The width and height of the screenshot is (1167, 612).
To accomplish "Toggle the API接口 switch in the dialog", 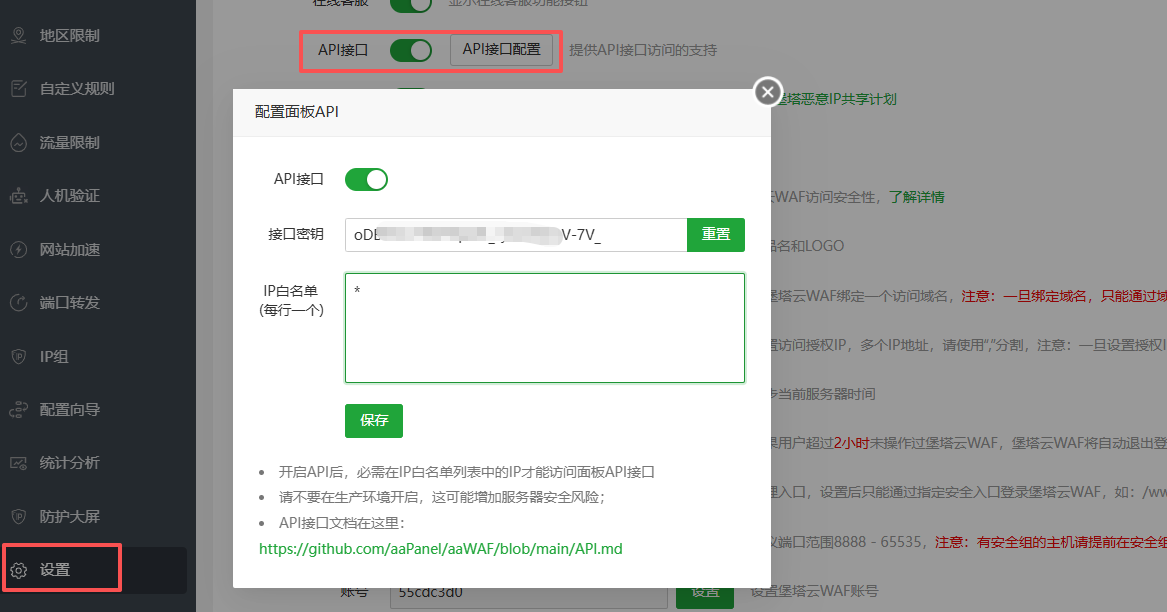I will [366, 179].
